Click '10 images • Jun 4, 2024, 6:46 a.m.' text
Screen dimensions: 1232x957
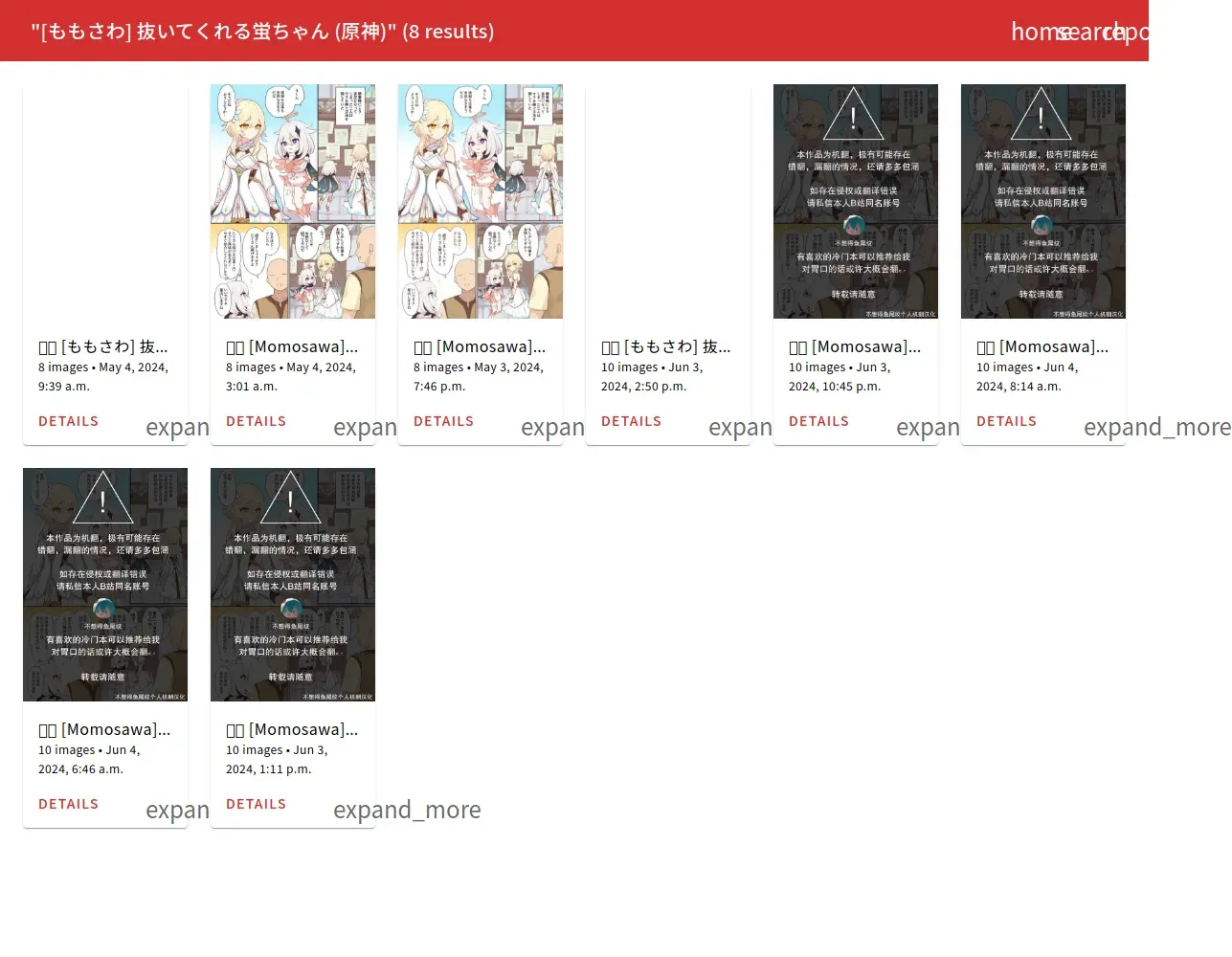(x=90, y=760)
